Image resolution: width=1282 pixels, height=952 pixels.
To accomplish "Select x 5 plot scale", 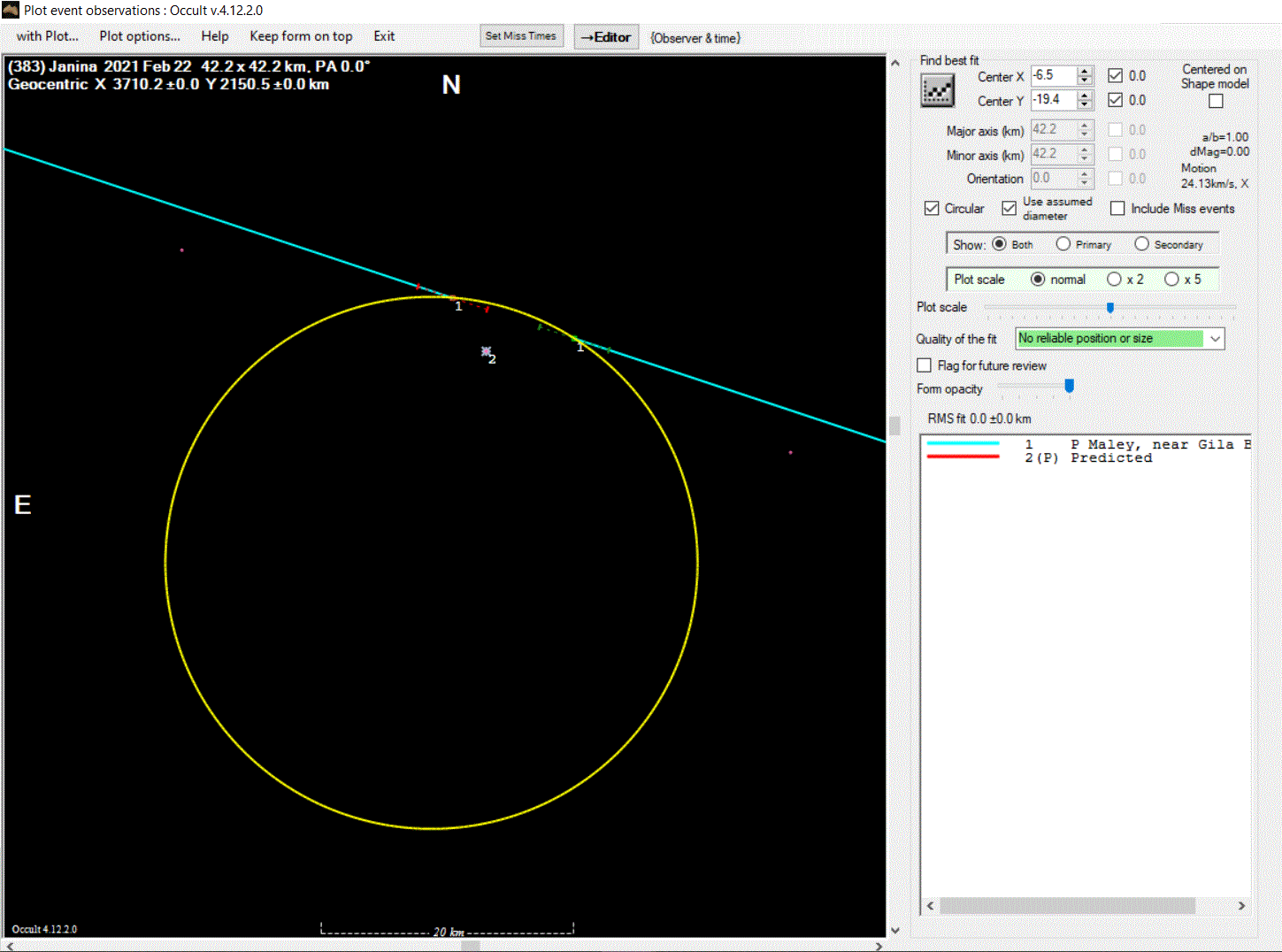I will [1171, 279].
